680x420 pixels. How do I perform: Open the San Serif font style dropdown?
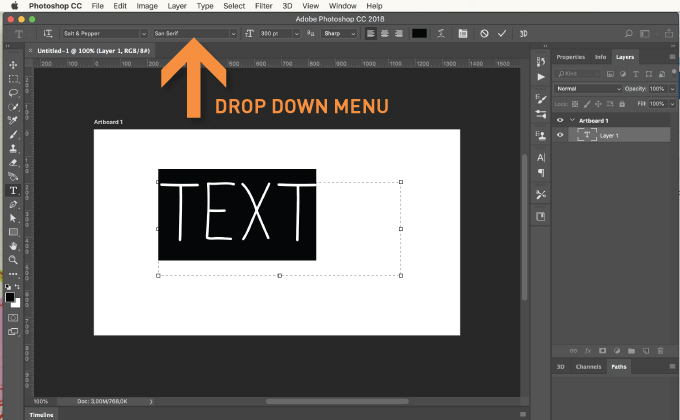pyautogui.click(x=194, y=34)
